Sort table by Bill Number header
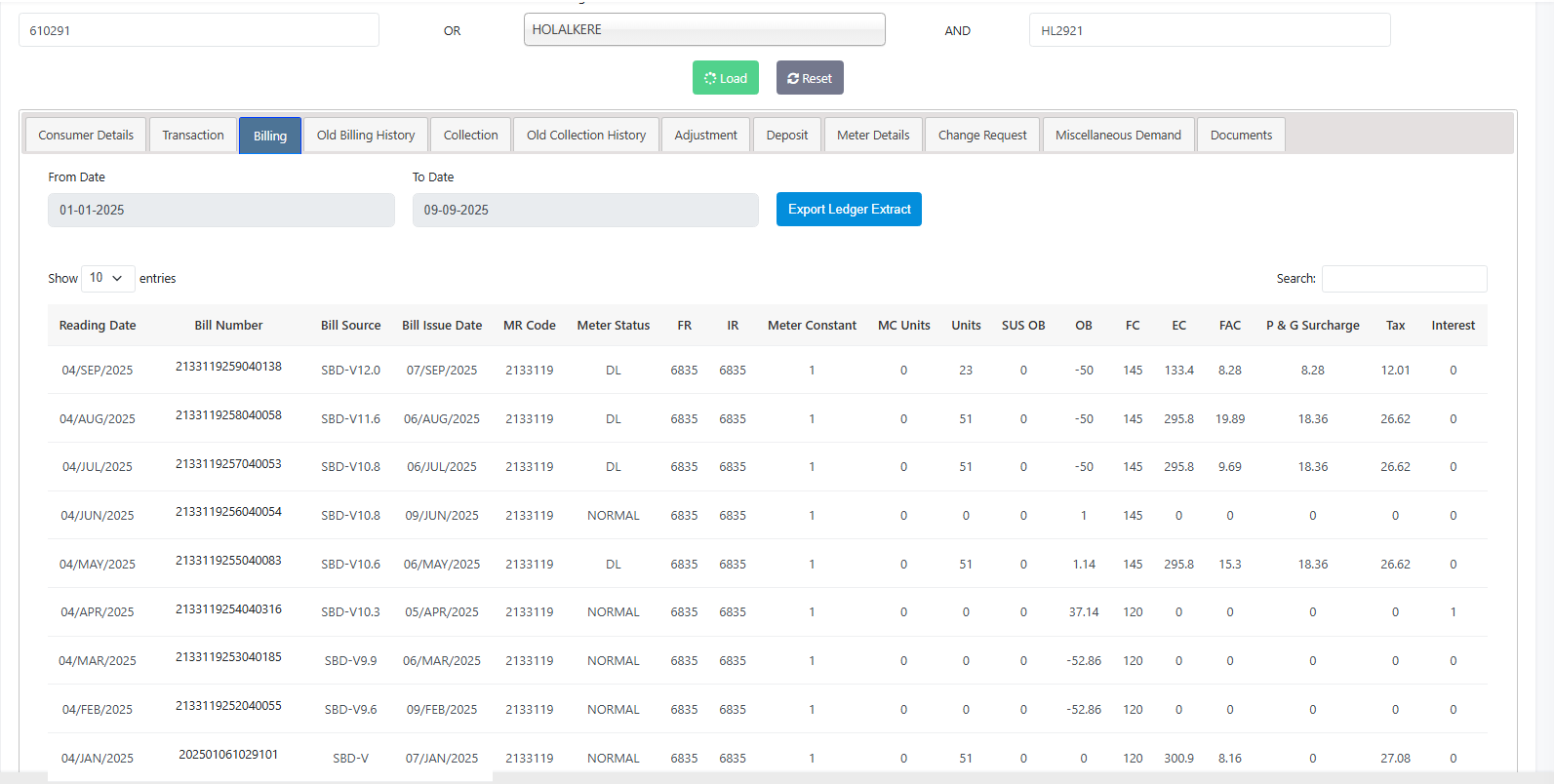This screenshot has height=784, width=1554. pyautogui.click(x=228, y=326)
